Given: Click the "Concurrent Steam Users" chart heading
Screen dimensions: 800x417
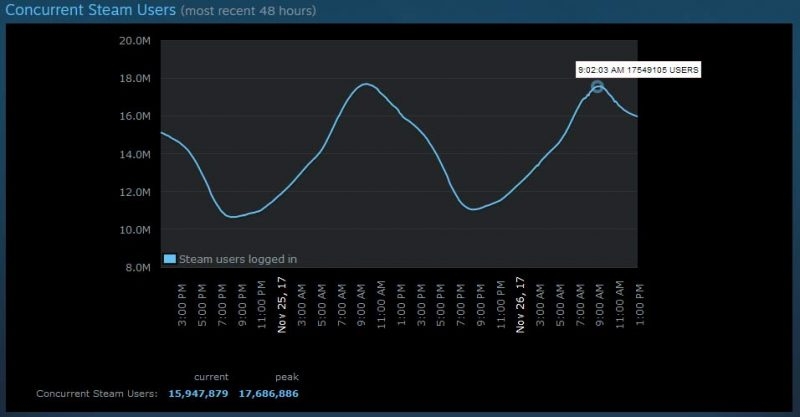Looking at the screenshot, I should tap(88, 11).
